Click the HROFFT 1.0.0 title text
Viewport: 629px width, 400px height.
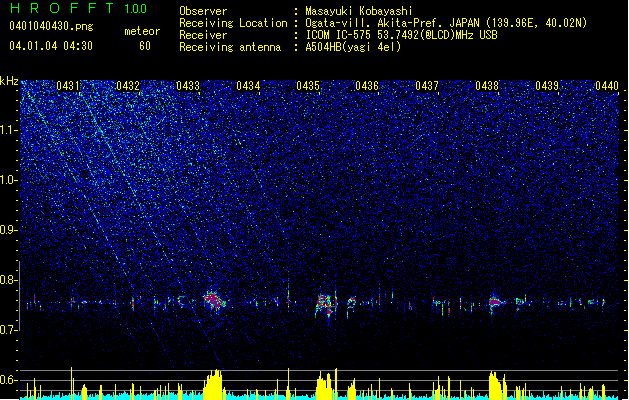78,8
